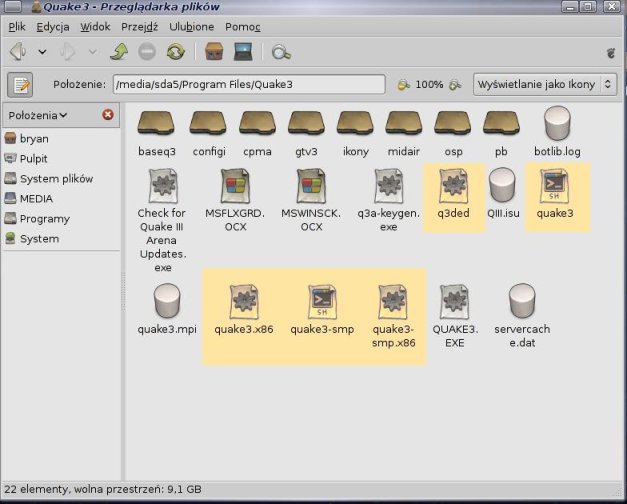
Task: Open the 'Wyświetlanie jako Ikony' view selector
Action: pos(545,84)
